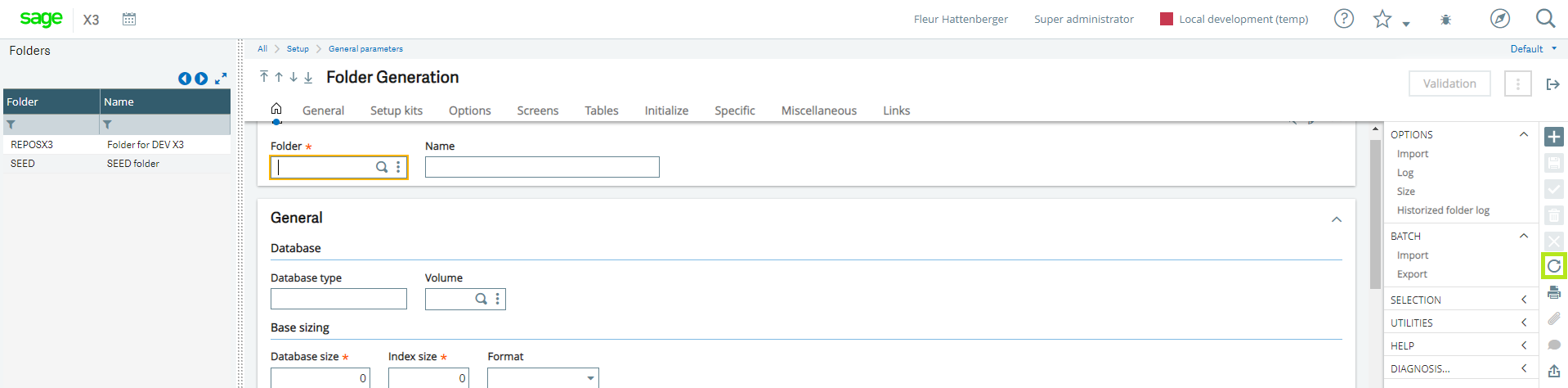Click Export under BATCH
The width and height of the screenshot is (1568, 388).
click(x=1412, y=274)
